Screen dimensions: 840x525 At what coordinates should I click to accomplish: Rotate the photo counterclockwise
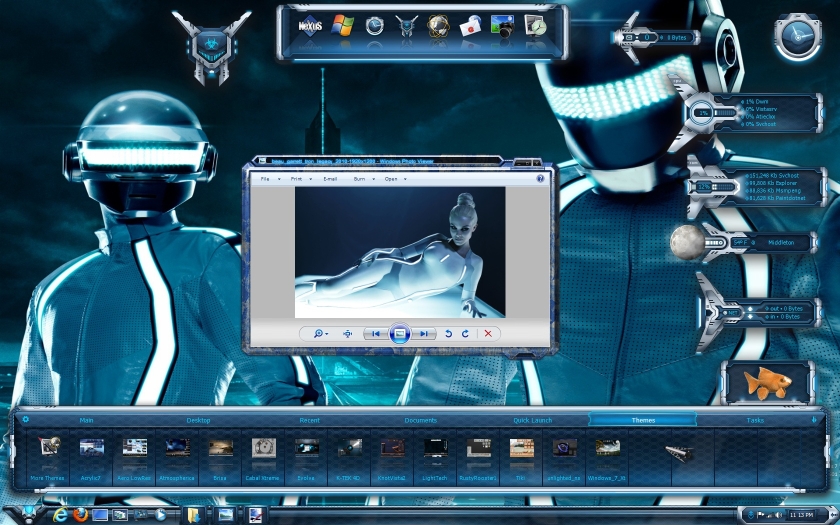click(x=449, y=333)
